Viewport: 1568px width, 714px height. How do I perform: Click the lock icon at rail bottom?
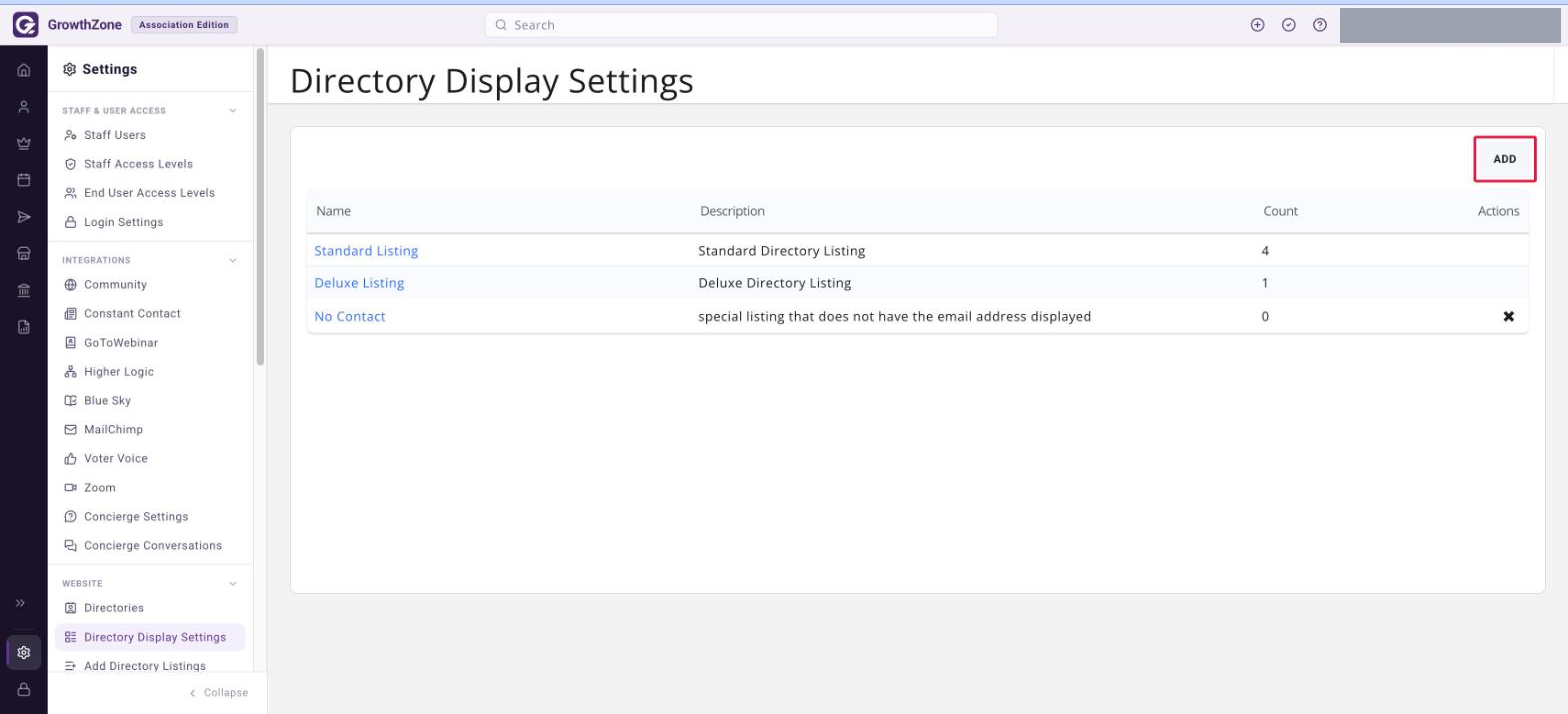click(24, 690)
